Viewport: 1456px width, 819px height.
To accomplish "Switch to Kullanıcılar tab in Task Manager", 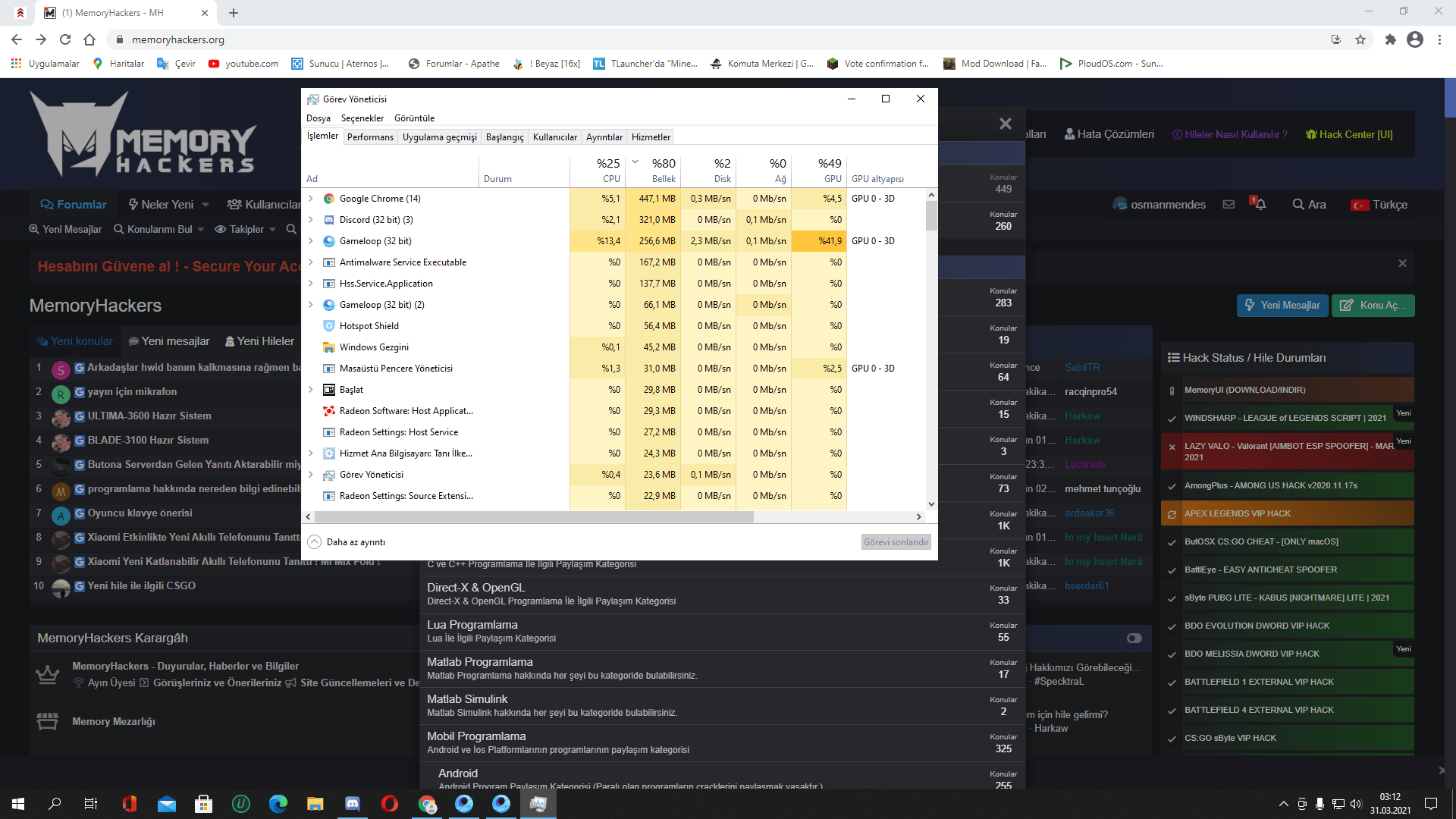I will (x=555, y=137).
